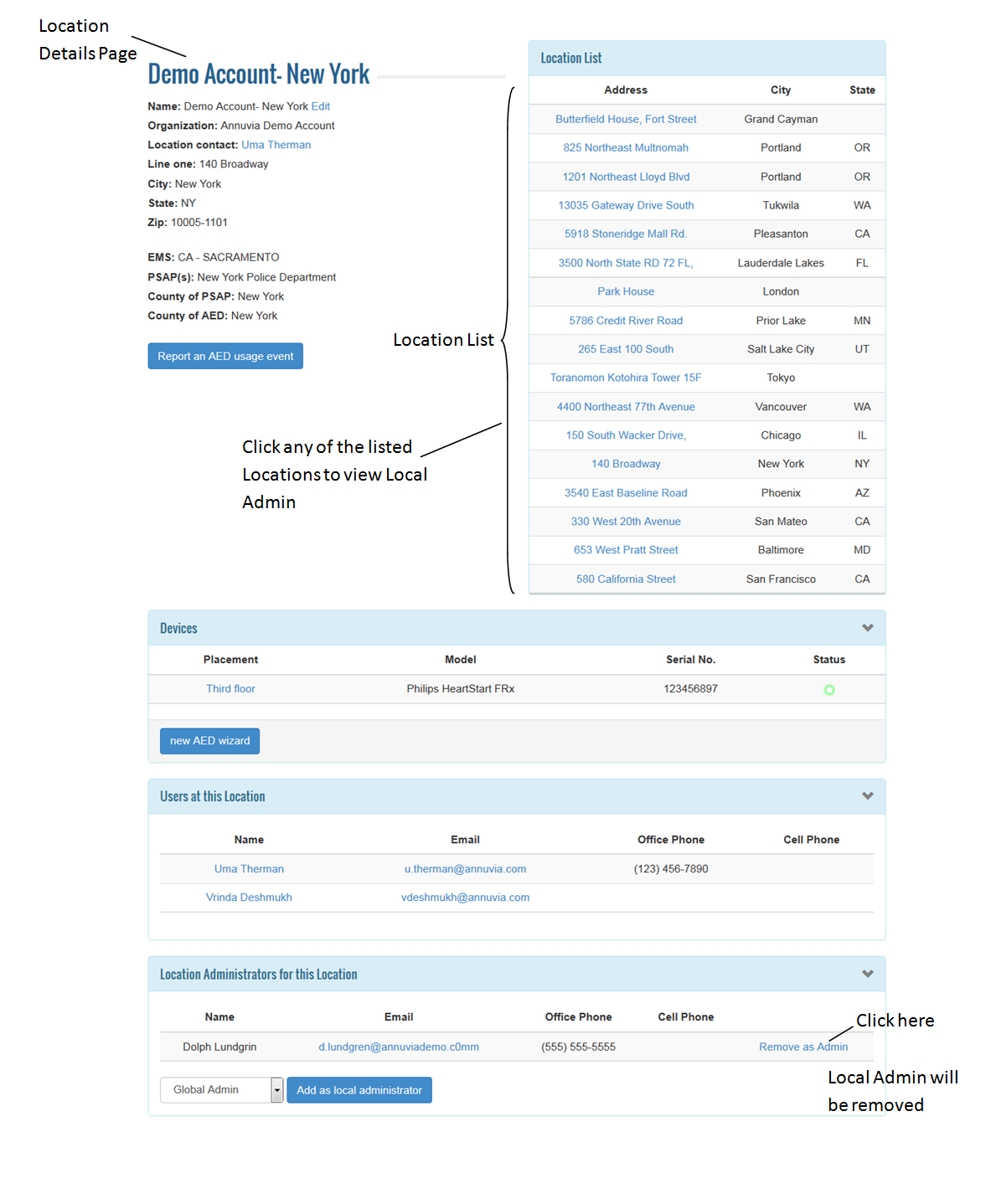Image resolution: width=996 pixels, height=1204 pixels.
Task: Select 3500 North State RD 72 FL location
Action: (x=626, y=263)
